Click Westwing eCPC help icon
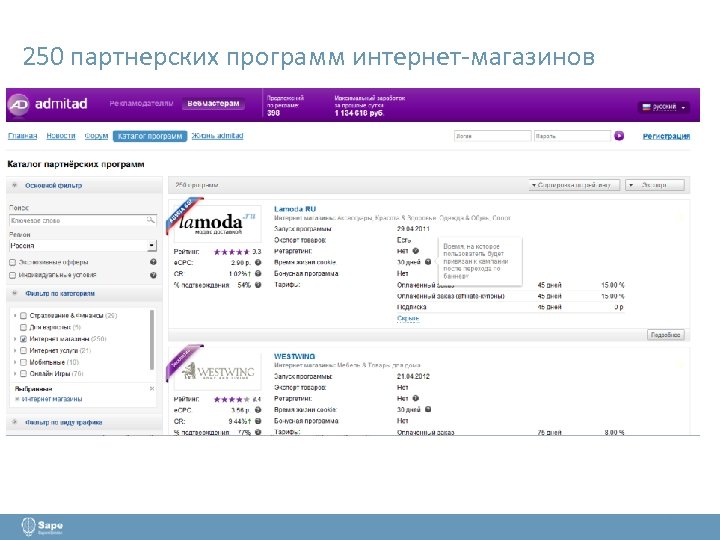The height and width of the screenshot is (540, 720). click(258, 410)
